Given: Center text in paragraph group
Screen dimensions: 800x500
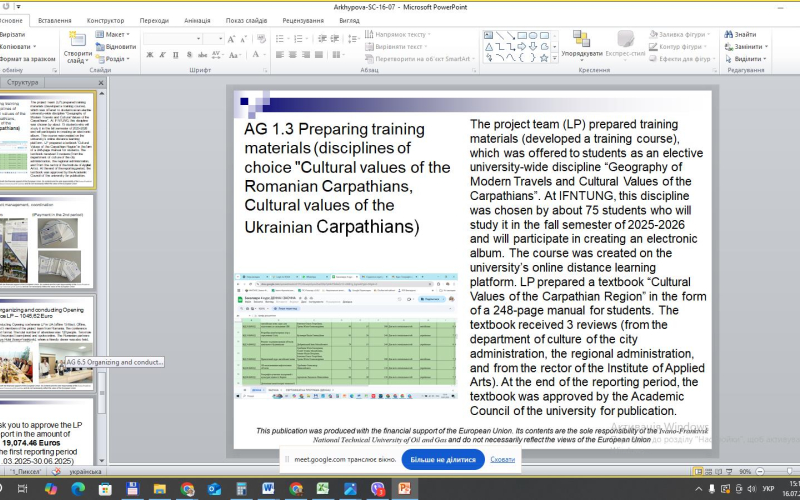Looking at the screenshot, I should click(x=293, y=55).
